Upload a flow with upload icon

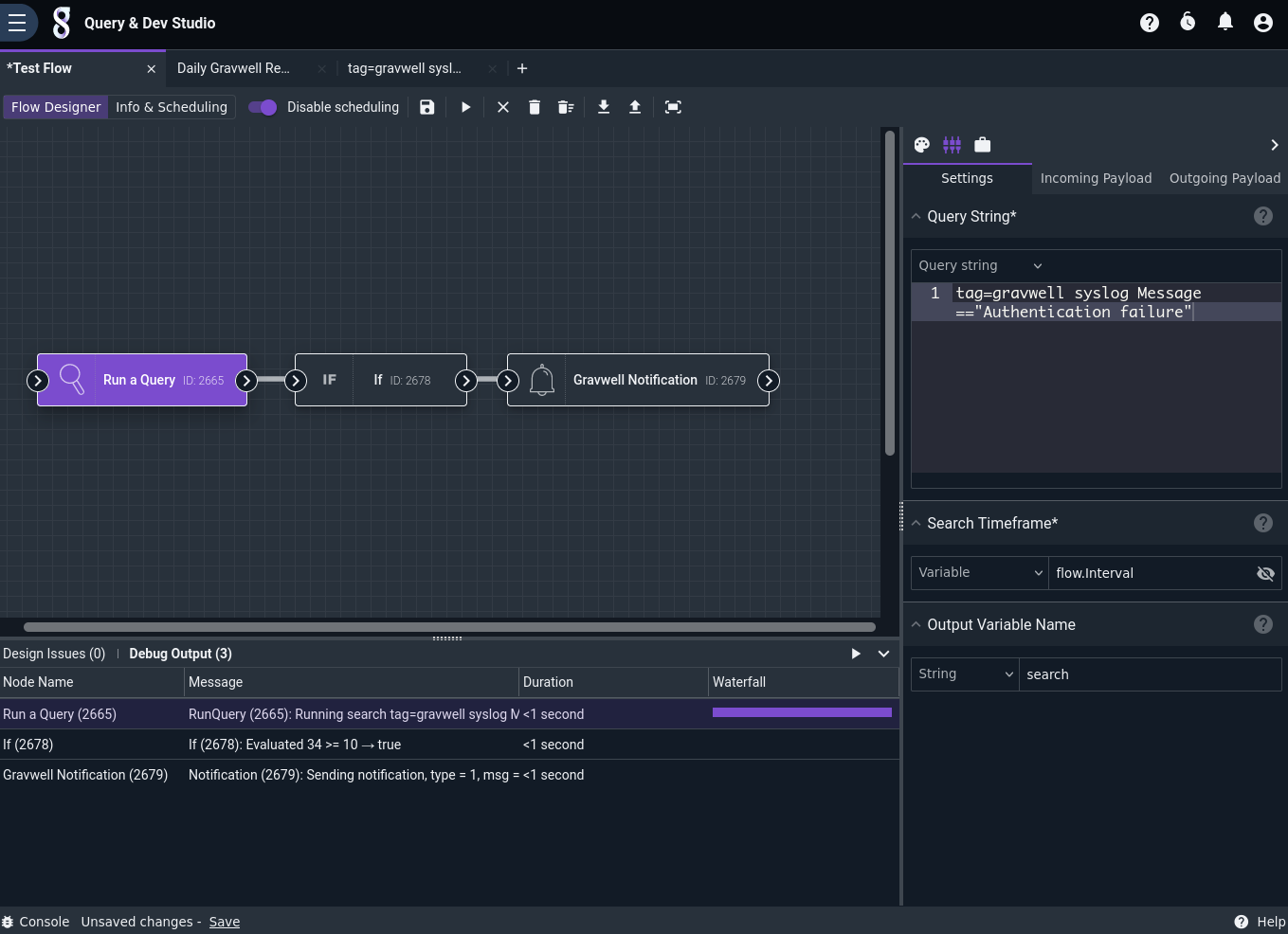[635, 107]
